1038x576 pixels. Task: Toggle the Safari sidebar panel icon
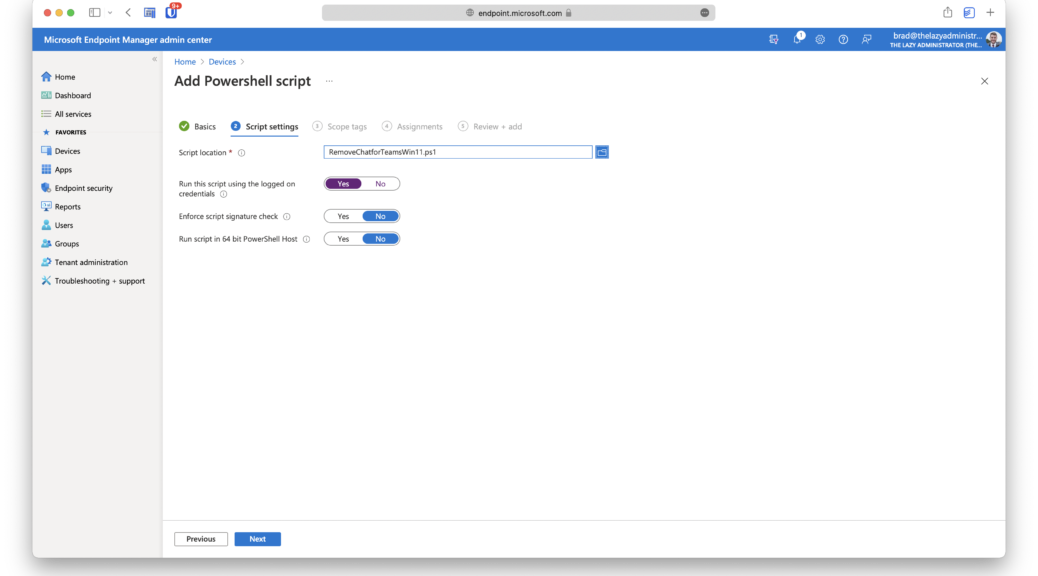click(95, 13)
